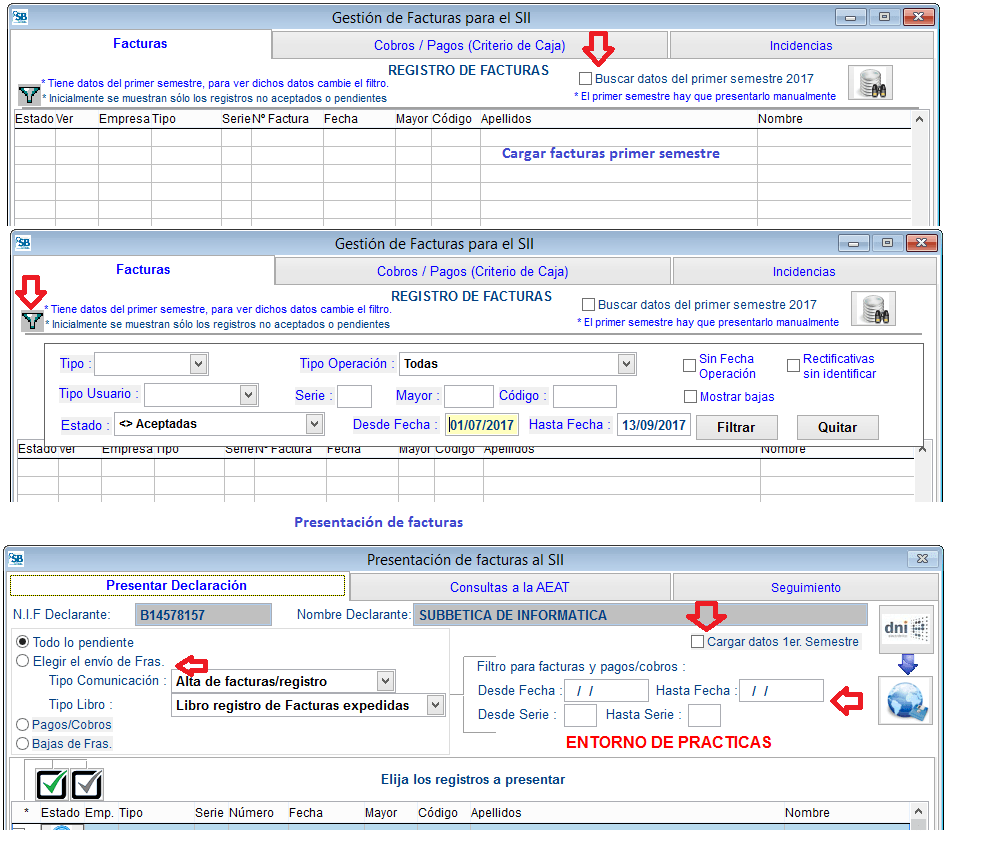Open the Seguimiento tab
This screenshot has height=866, width=984.
point(805,587)
